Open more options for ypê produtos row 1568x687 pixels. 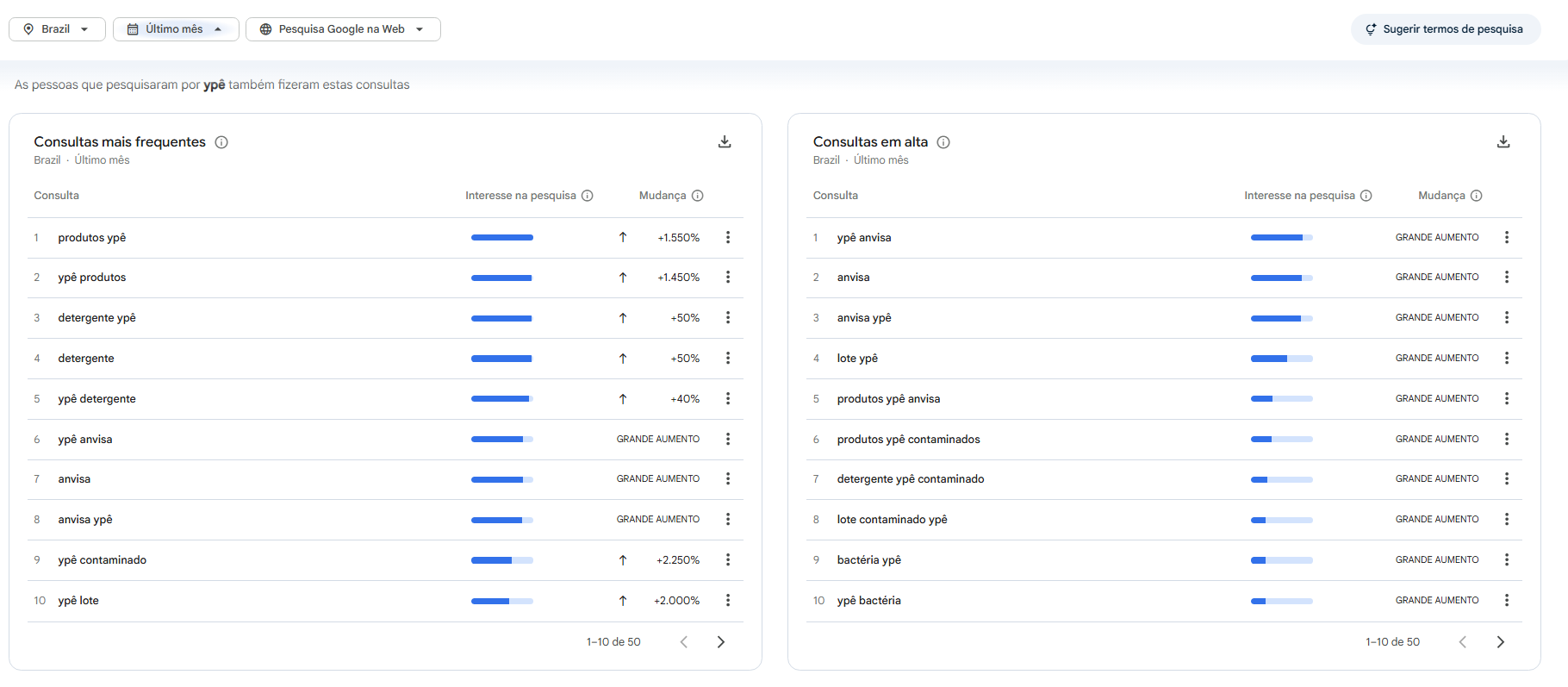click(728, 277)
